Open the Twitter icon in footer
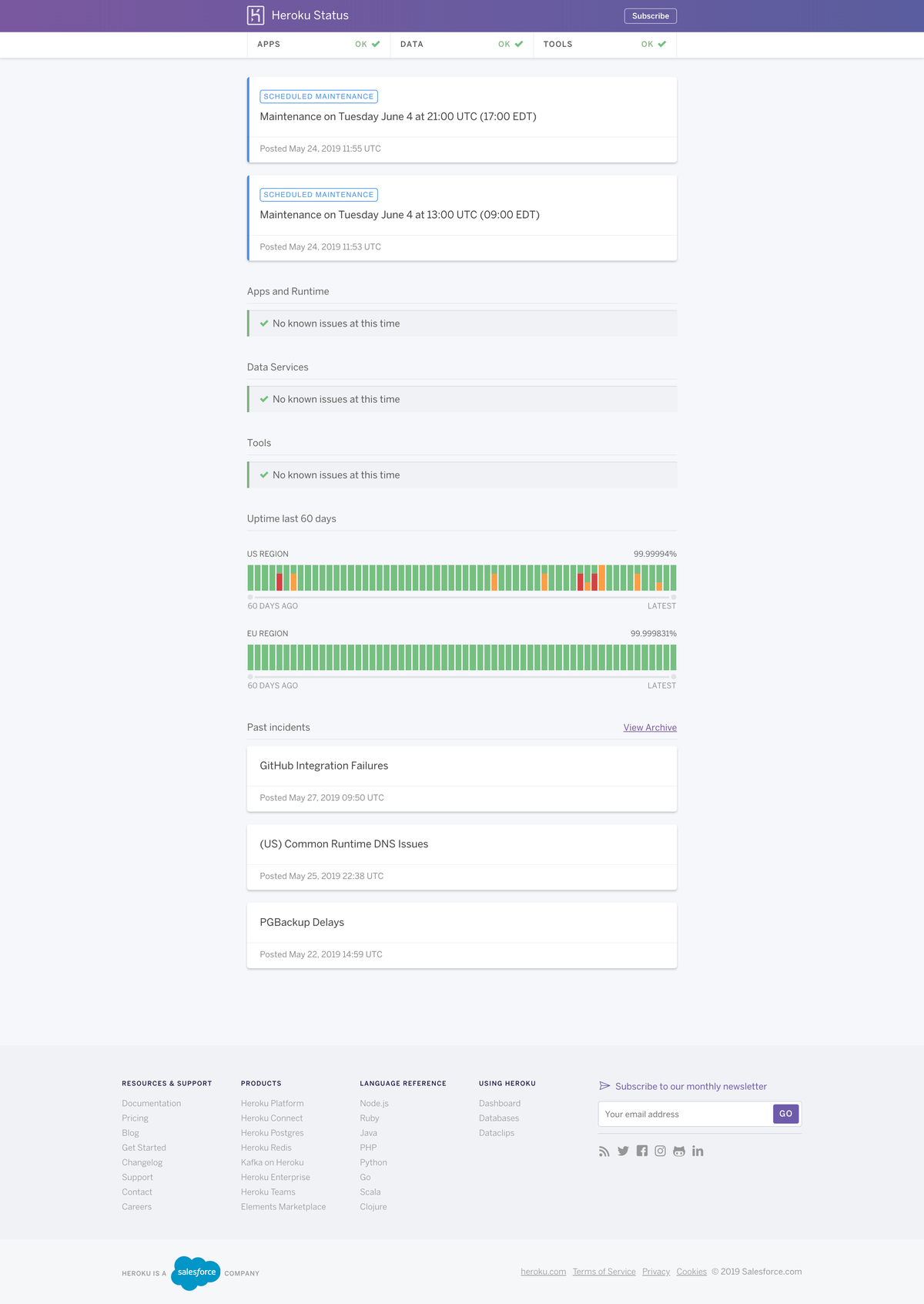Image resolution: width=924 pixels, height=1304 pixels. tap(623, 1151)
